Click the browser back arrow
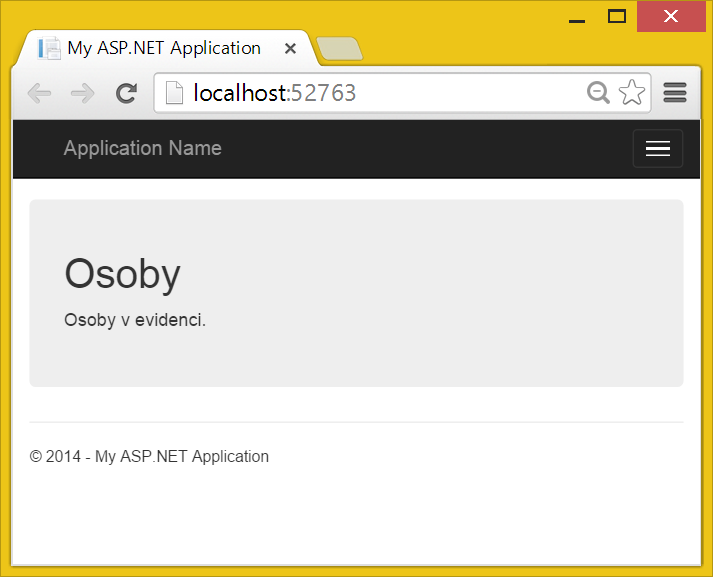Screen dimensions: 713x577 (39, 94)
